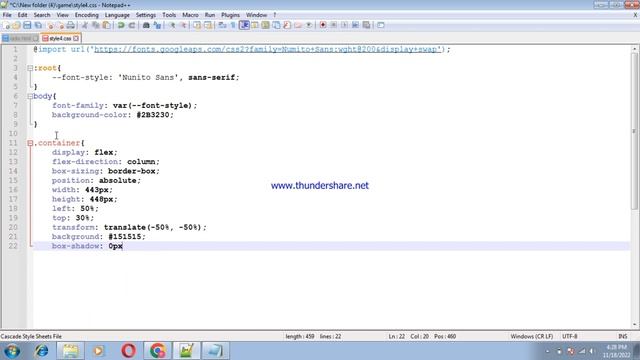Screen dimensions: 640x360
Task: Close the style4.css tab with its X
Action: [76, 38]
